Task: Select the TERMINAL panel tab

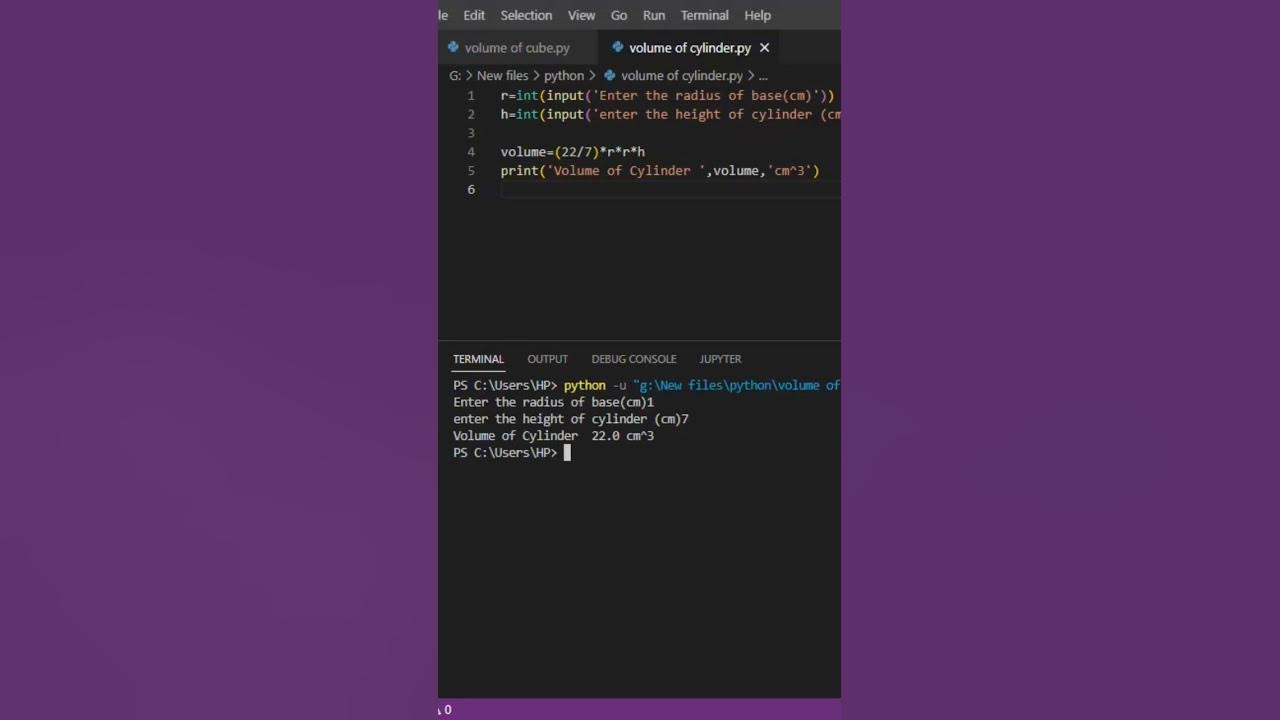Action: click(x=478, y=359)
